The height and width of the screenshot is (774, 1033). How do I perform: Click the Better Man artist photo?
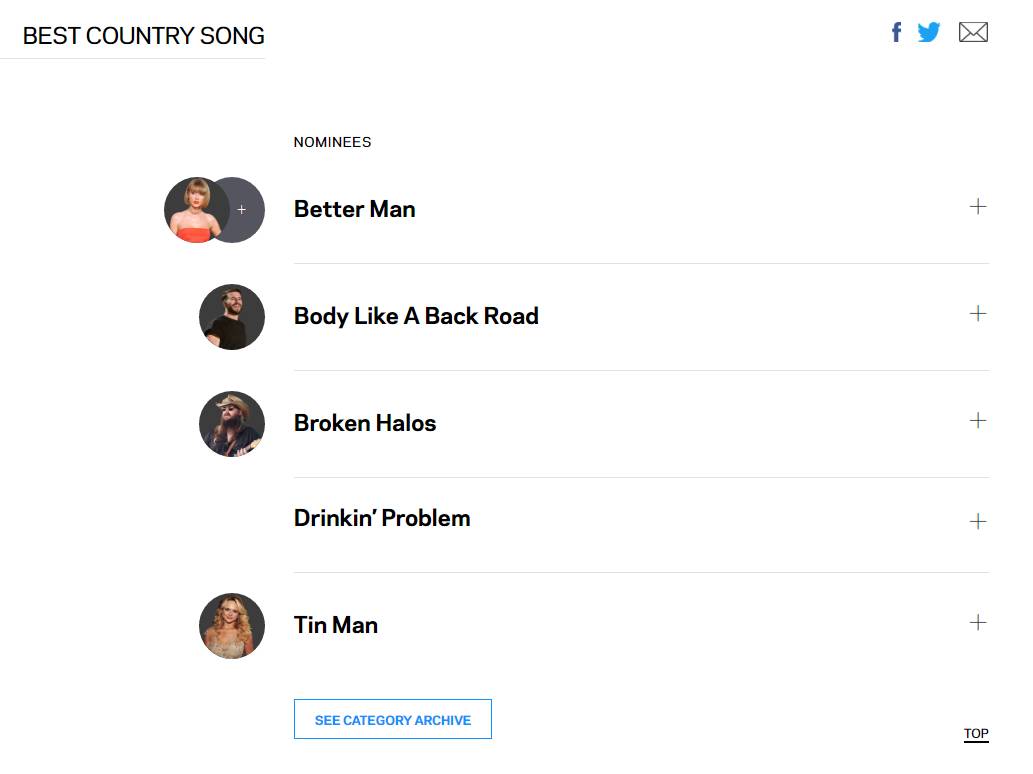pos(192,210)
